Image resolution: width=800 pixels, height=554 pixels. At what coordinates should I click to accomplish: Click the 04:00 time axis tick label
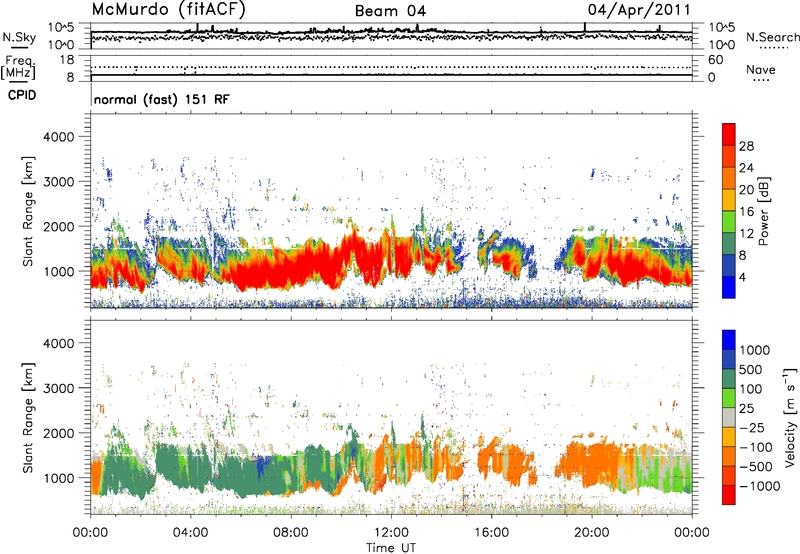190,533
